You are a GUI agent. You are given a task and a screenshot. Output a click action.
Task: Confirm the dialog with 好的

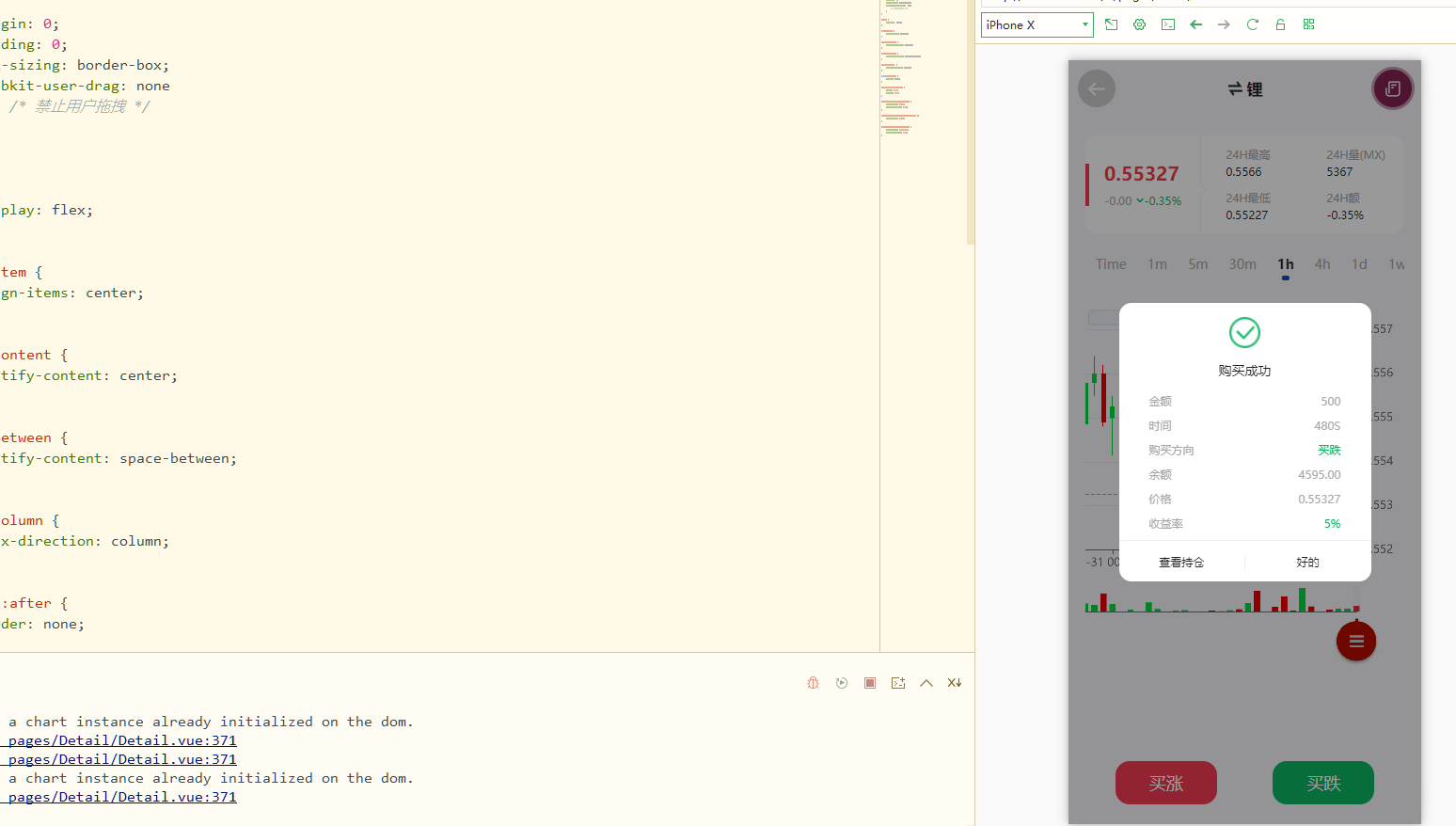tap(1307, 563)
